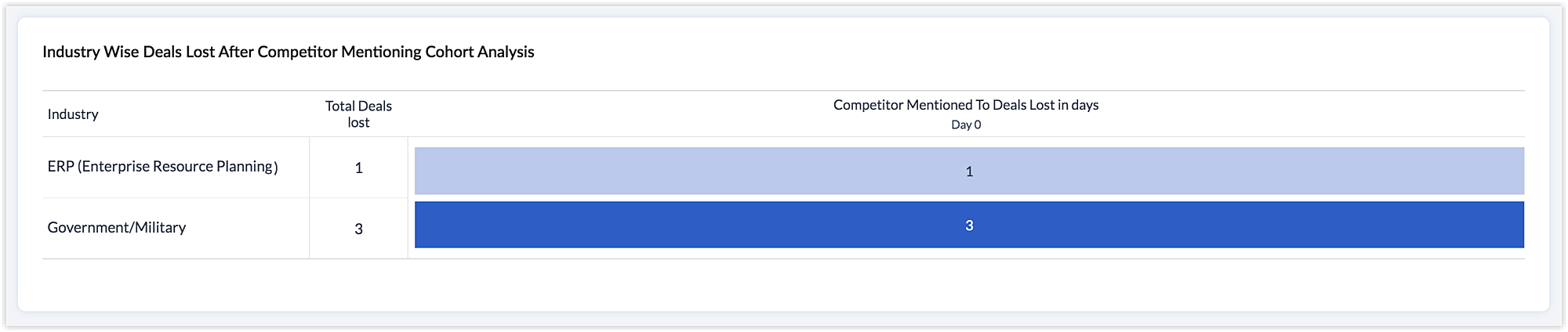This screenshot has width=1568, height=332.
Task: Select the dark blue Government/Military Day 0 bar
Action: pyautogui.click(x=706, y=226)
